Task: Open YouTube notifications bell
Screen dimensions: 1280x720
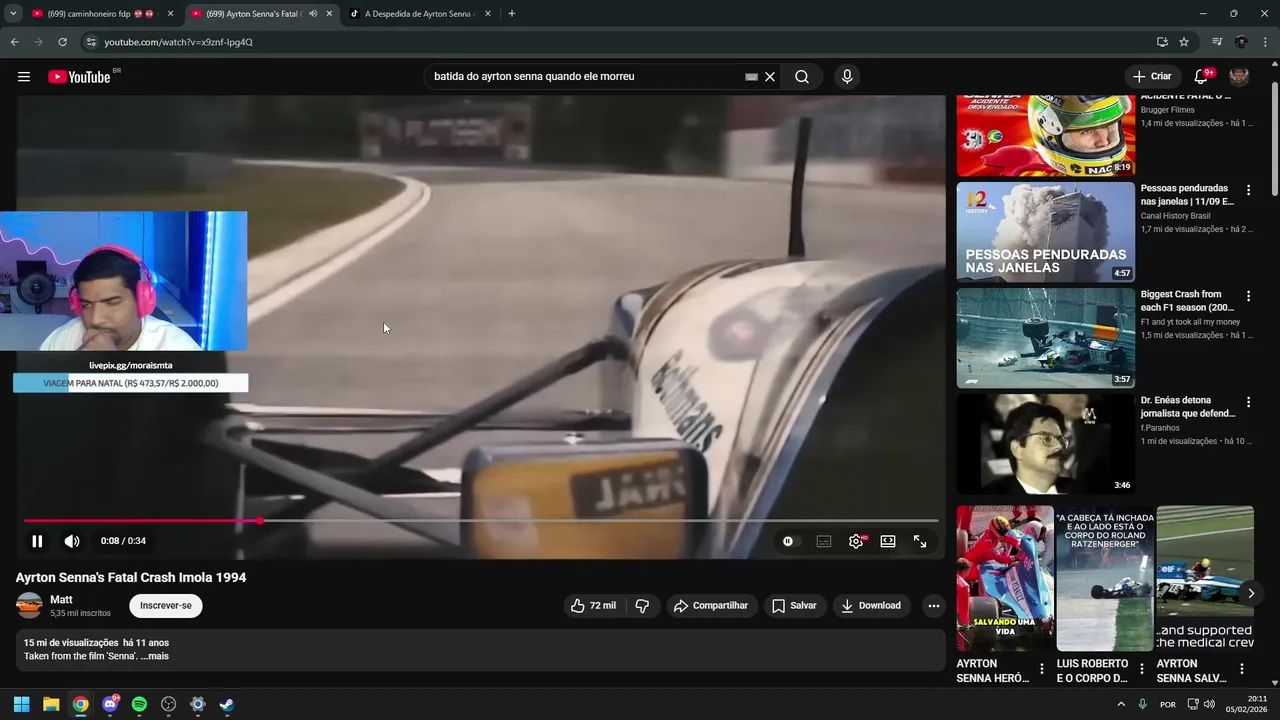Action: pyautogui.click(x=1202, y=77)
